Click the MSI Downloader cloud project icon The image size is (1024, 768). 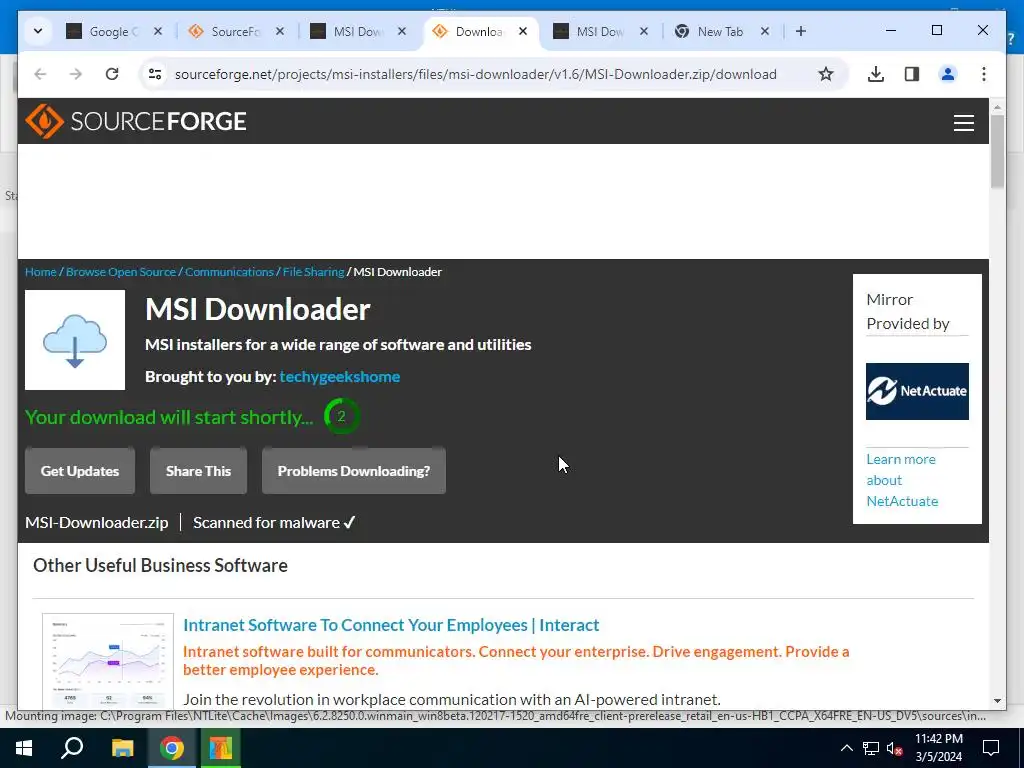point(75,340)
